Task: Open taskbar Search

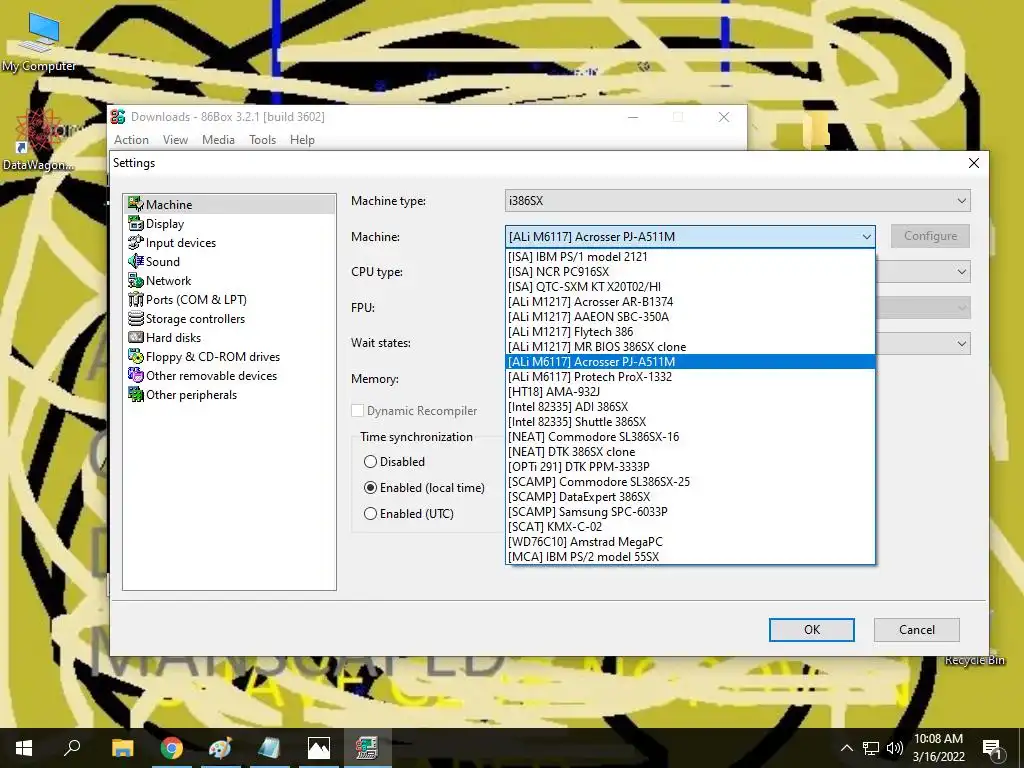Action: pos(72,748)
